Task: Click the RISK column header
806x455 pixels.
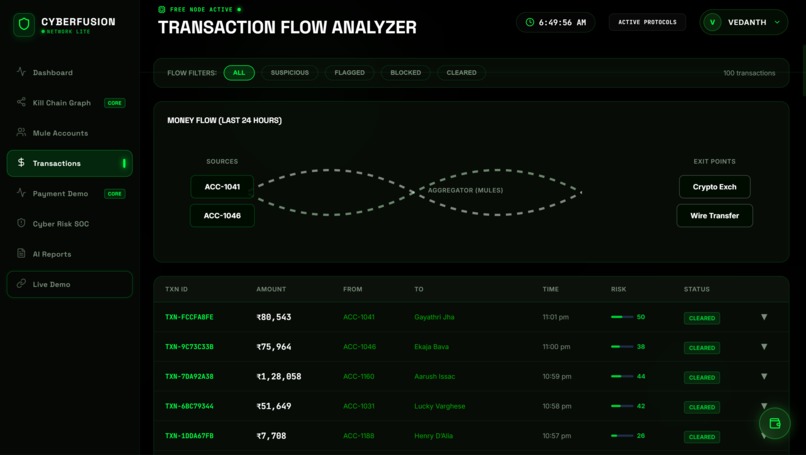Action: coord(618,289)
